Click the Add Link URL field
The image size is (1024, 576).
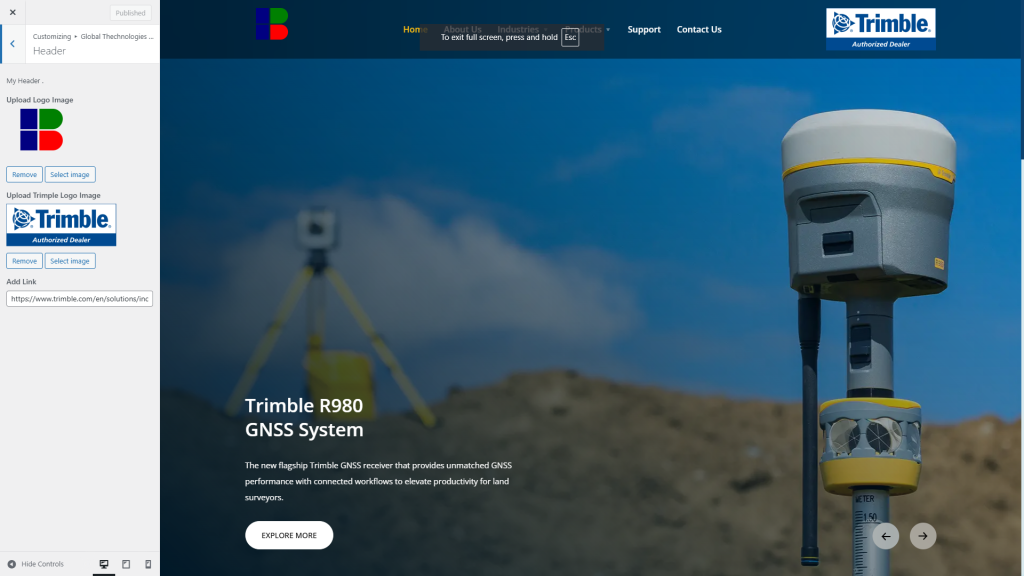(x=80, y=298)
